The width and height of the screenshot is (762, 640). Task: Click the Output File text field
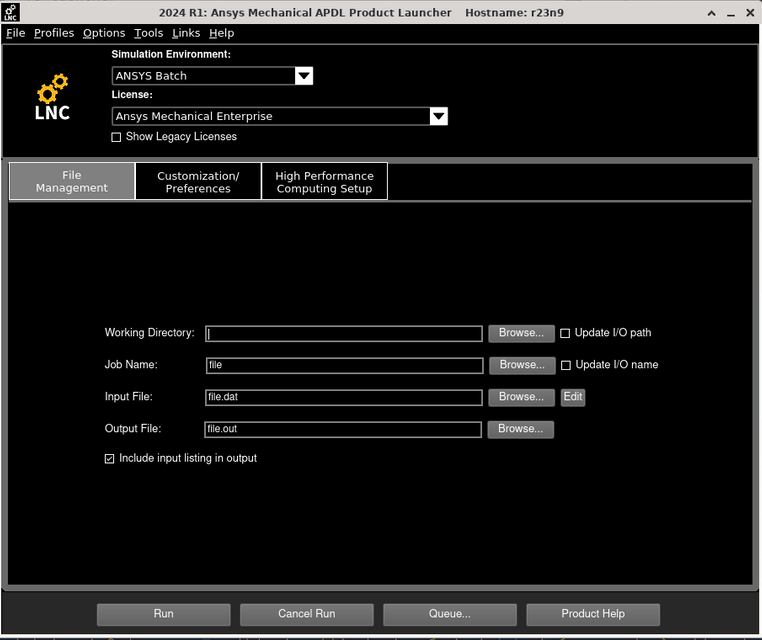[x=344, y=430]
